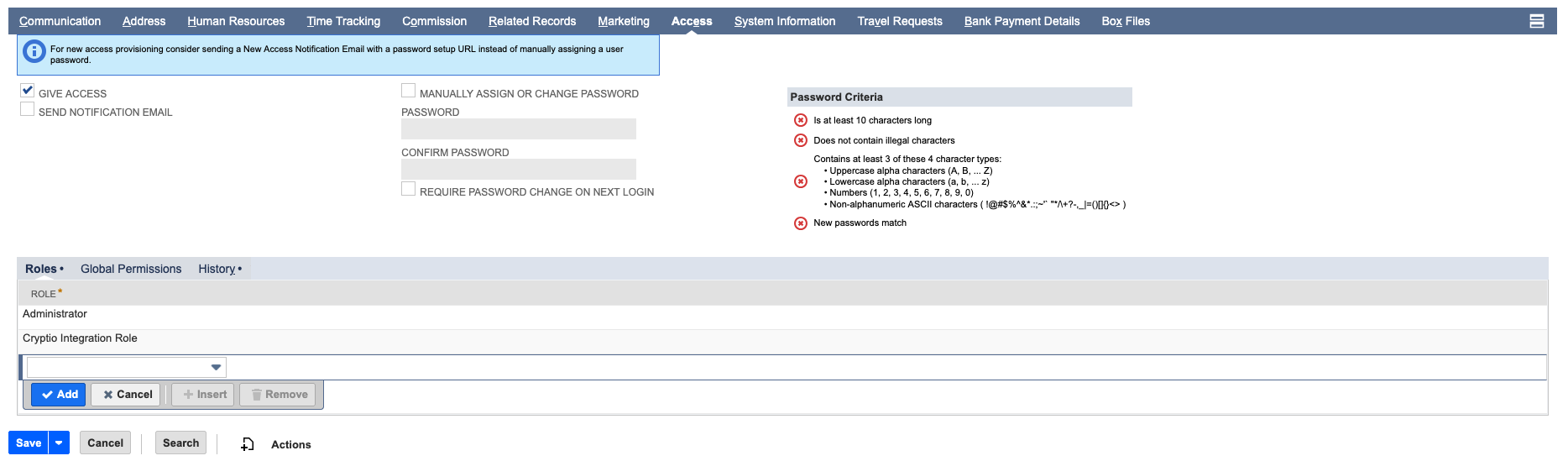This screenshot has height=461, width=1568.
Task: Click red X icon beside character types criterion
Action: (800, 181)
